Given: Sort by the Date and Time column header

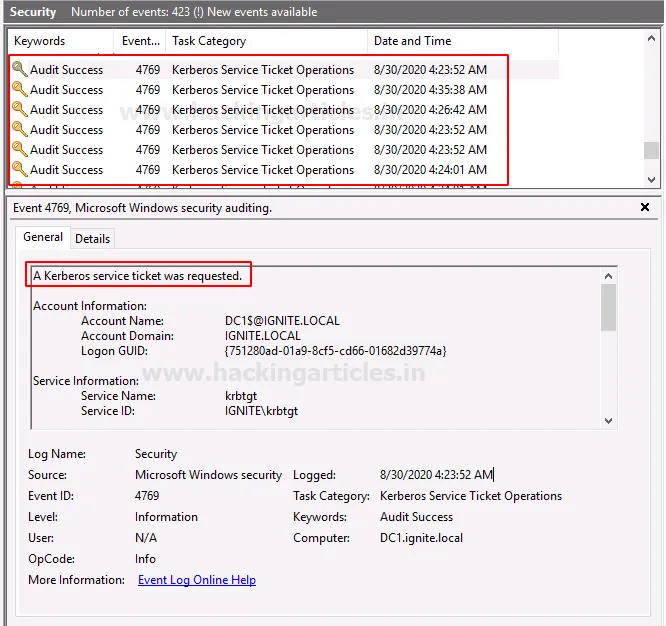Looking at the screenshot, I should pyautogui.click(x=412, y=41).
